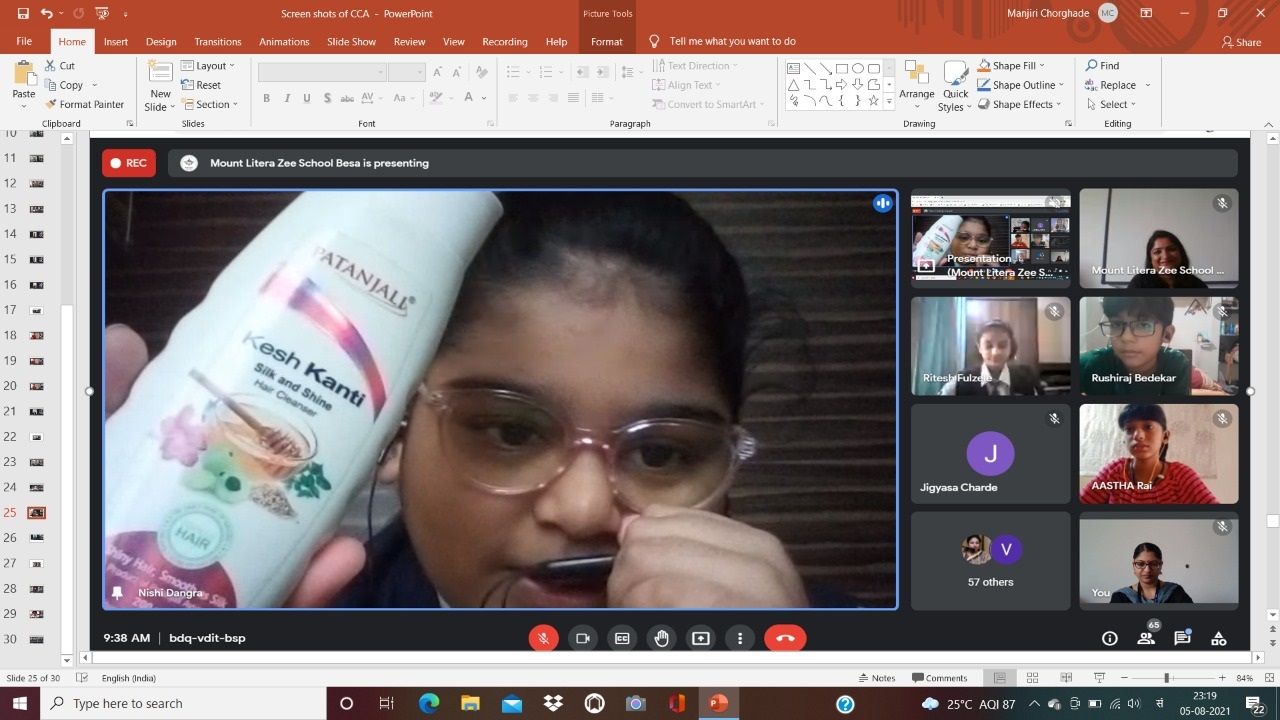The height and width of the screenshot is (720, 1280).
Task: Open the action center notifications
Action: [1255, 704]
